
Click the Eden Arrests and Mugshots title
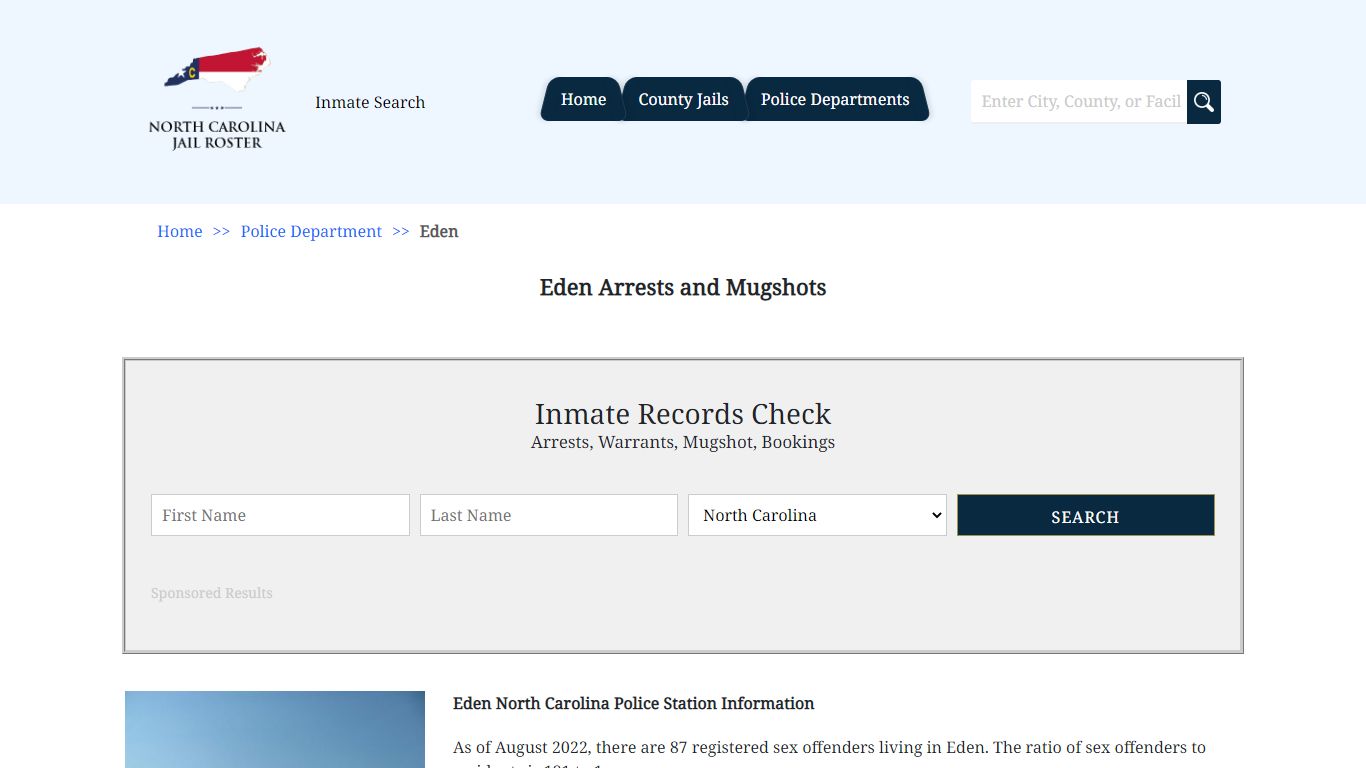pyautogui.click(x=683, y=288)
